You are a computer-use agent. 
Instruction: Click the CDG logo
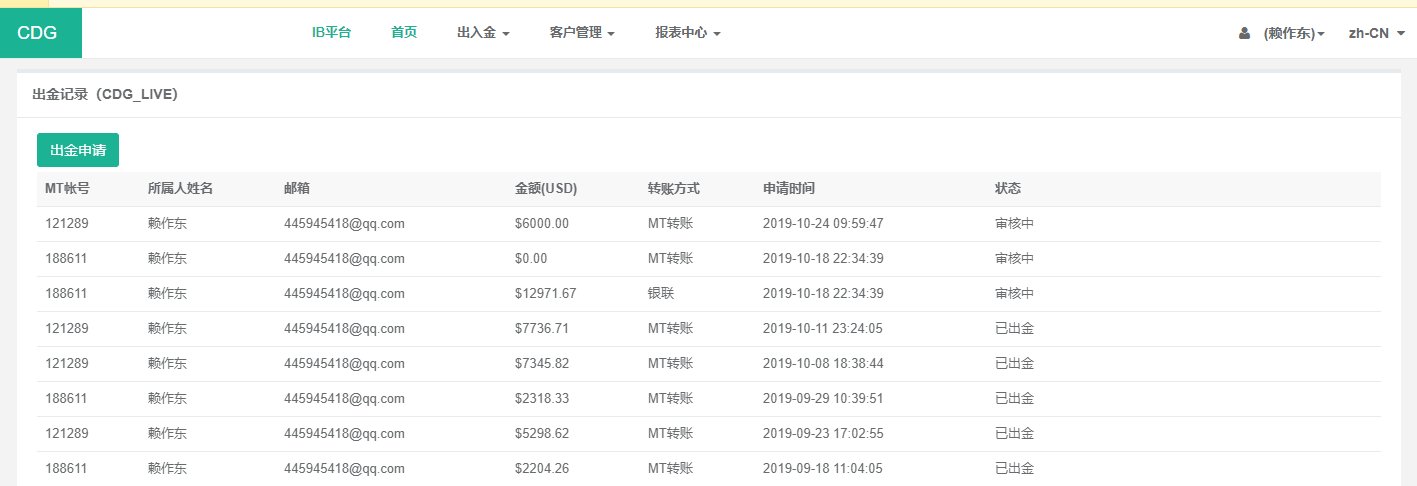click(x=38, y=33)
